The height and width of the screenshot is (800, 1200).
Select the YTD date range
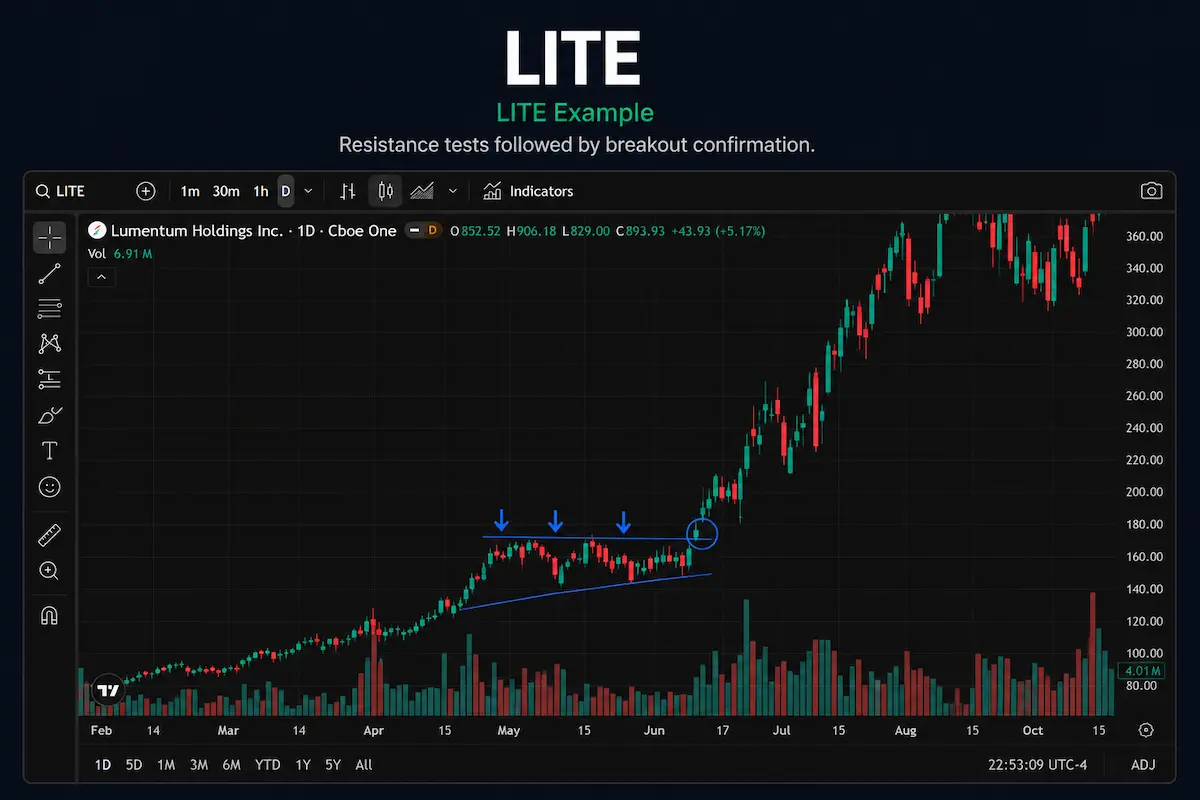click(x=267, y=765)
